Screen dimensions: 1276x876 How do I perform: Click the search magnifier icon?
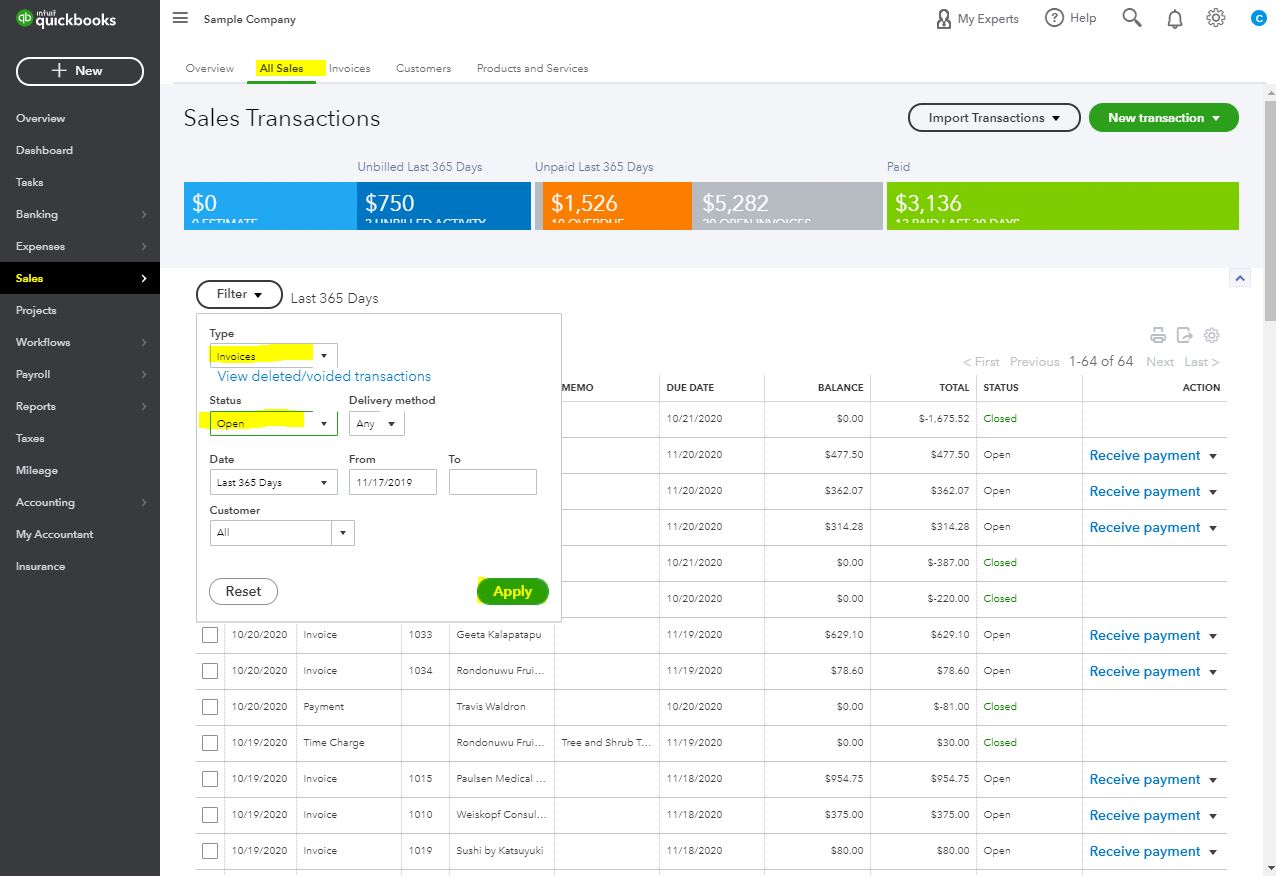(1132, 18)
